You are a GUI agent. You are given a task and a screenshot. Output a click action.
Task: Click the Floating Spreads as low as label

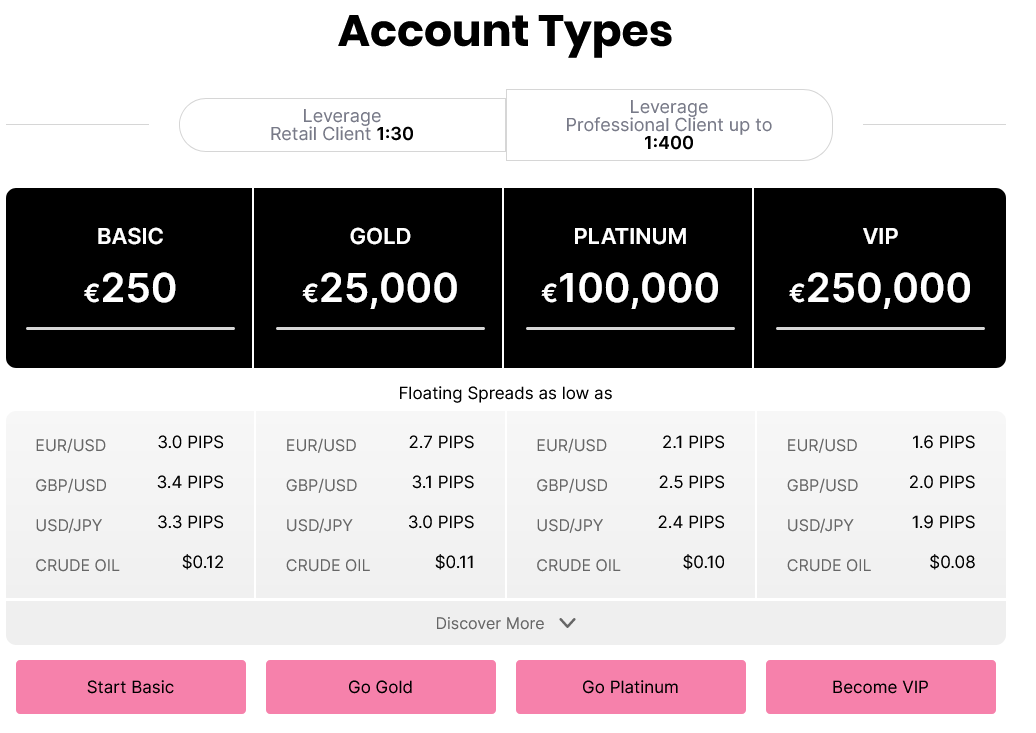[x=505, y=393]
